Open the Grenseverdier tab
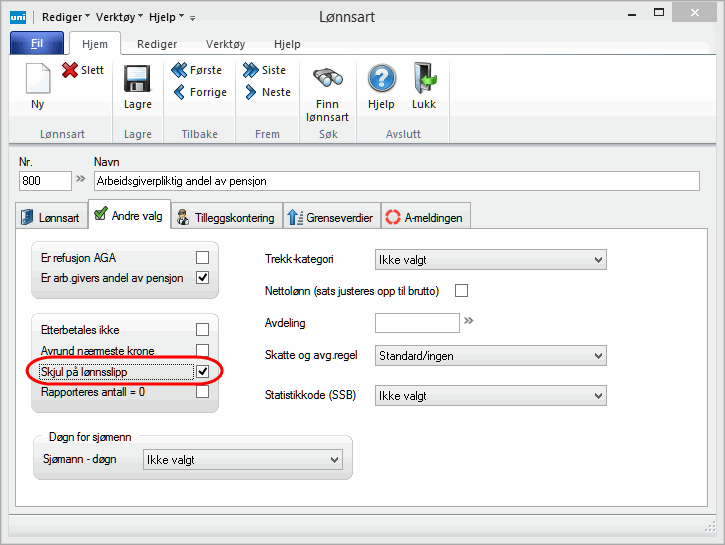725x545 pixels. tap(331, 217)
